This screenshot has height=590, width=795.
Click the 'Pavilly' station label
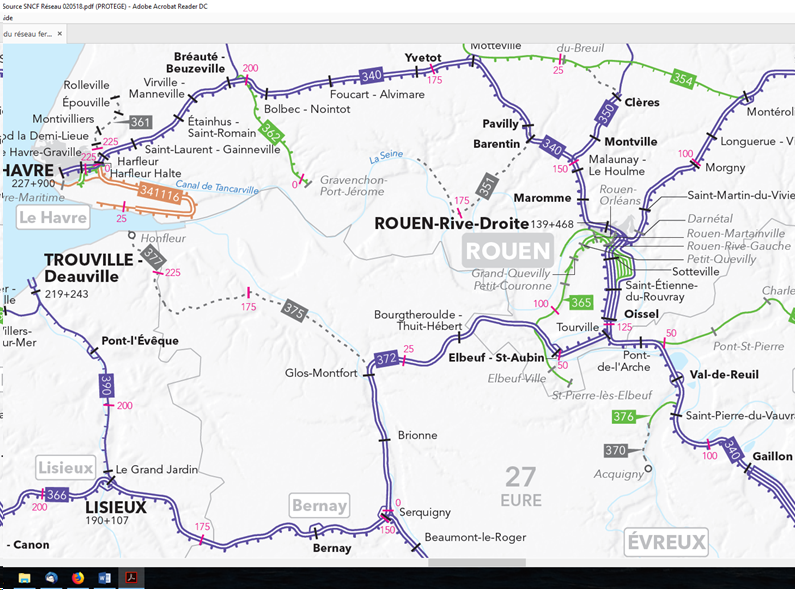(501, 124)
